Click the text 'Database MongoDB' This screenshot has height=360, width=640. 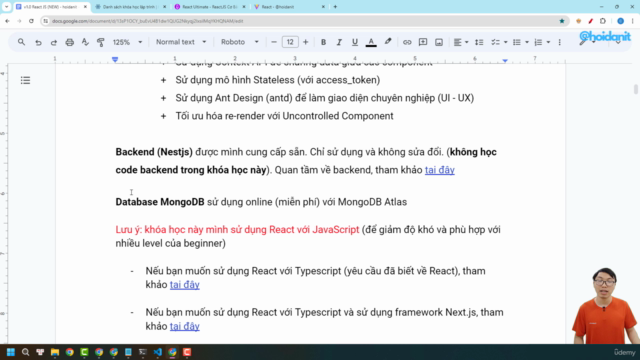[x=160, y=202]
